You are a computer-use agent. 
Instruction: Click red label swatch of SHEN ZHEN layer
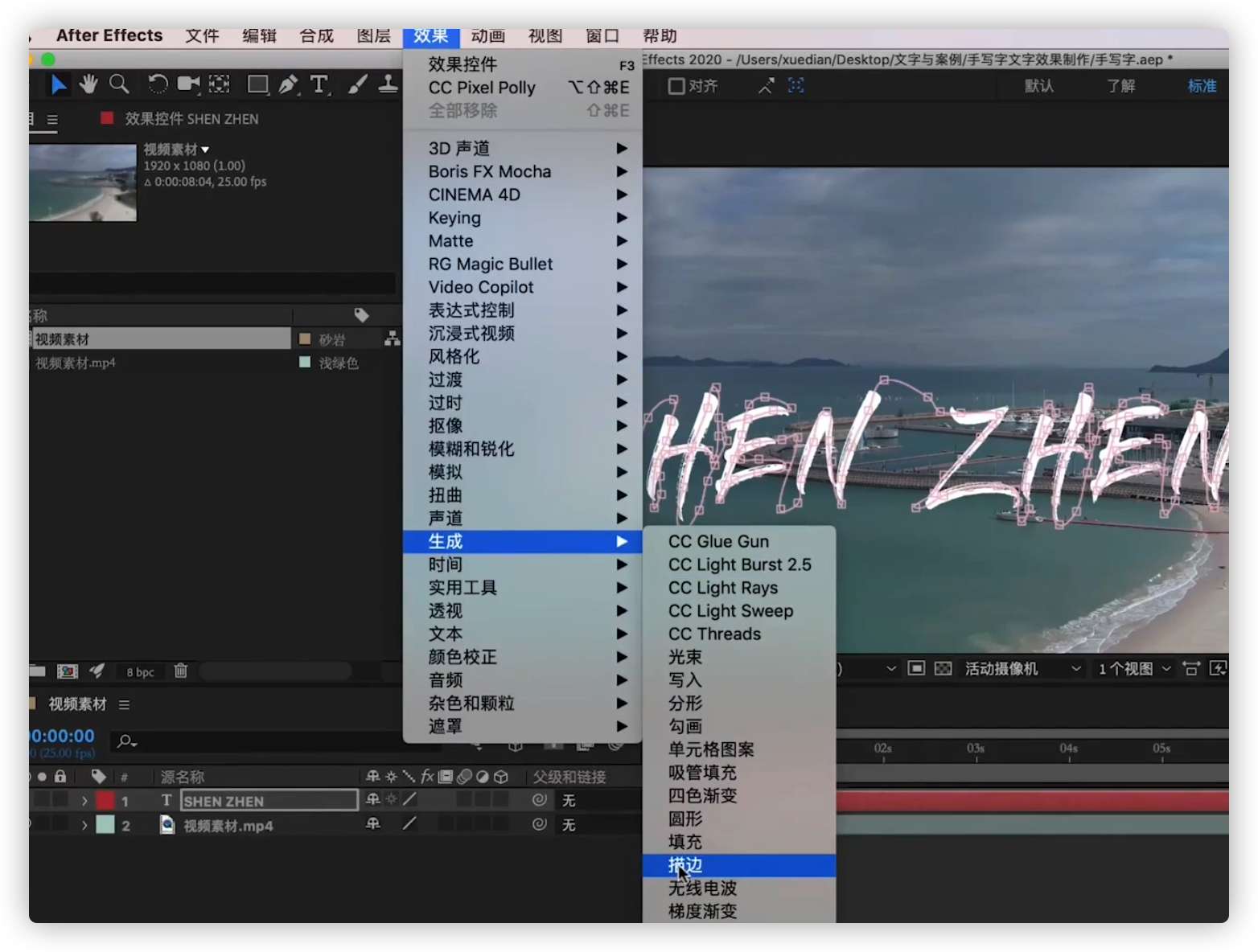(105, 801)
